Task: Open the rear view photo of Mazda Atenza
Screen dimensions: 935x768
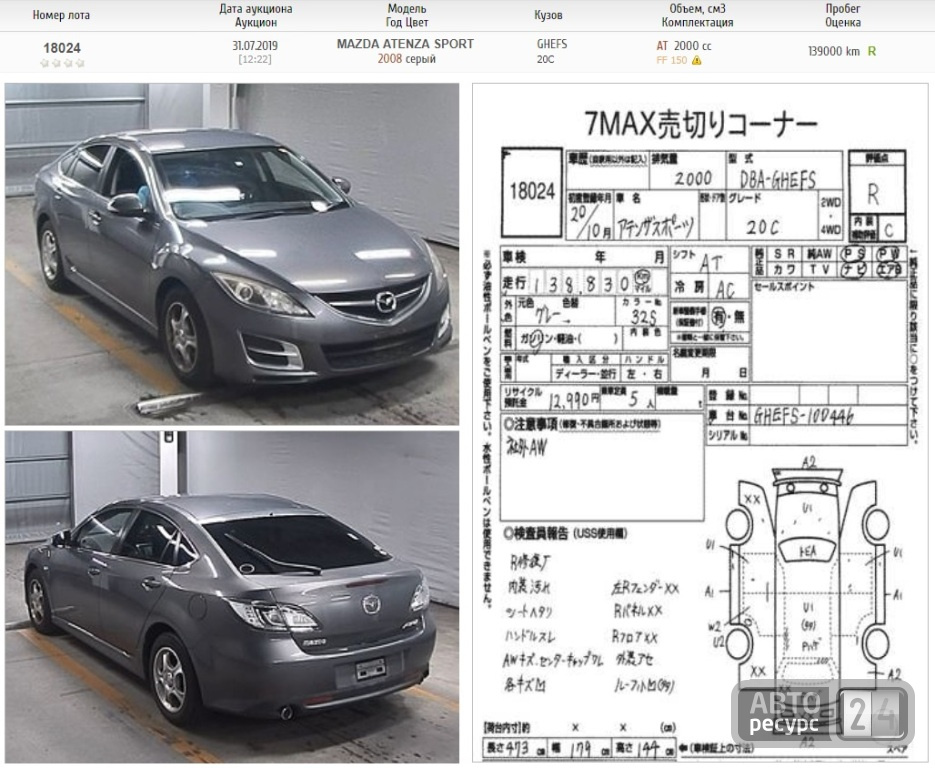Action: pyautogui.click(x=232, y=597)
